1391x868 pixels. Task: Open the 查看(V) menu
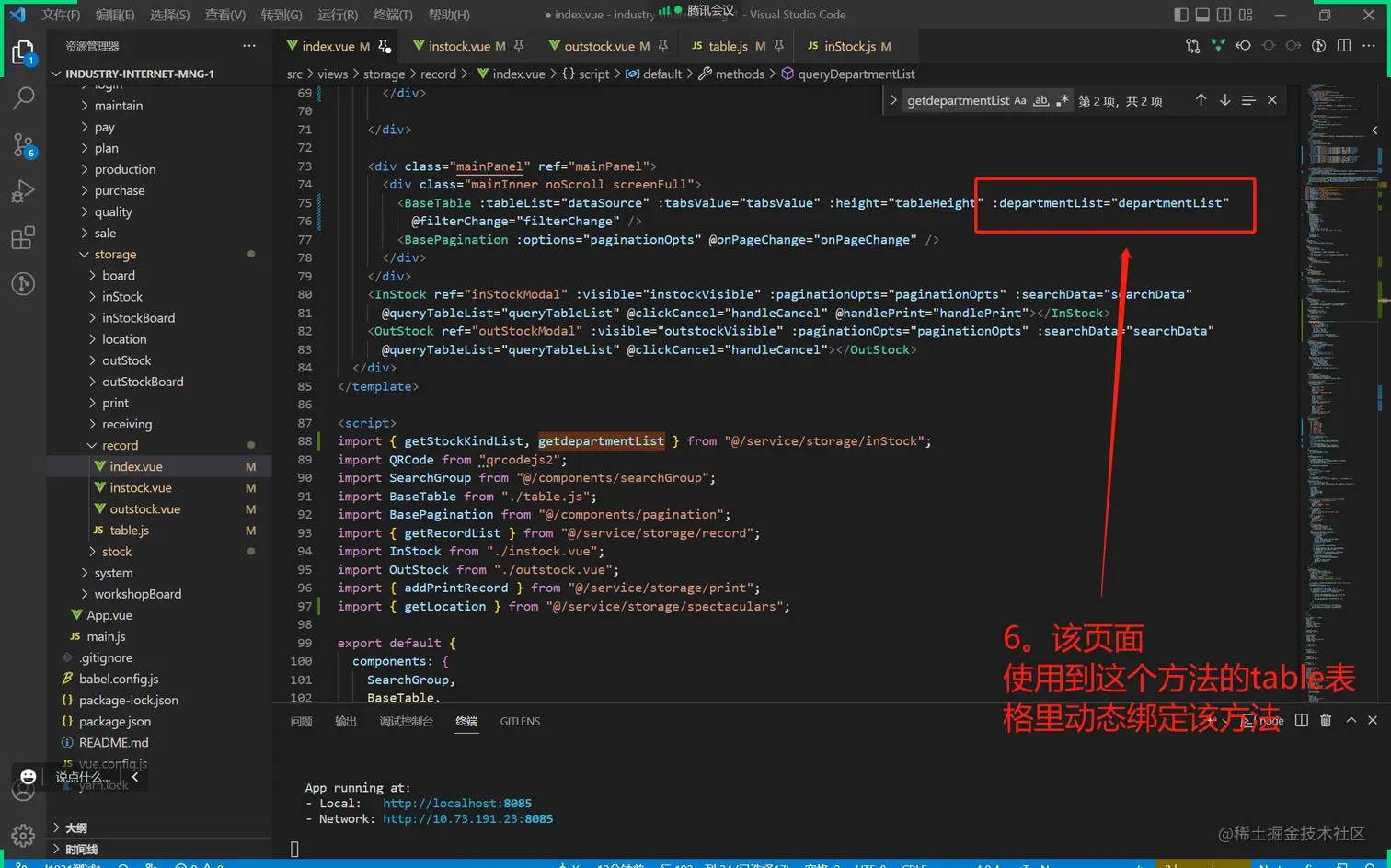(x=225, y=15)
